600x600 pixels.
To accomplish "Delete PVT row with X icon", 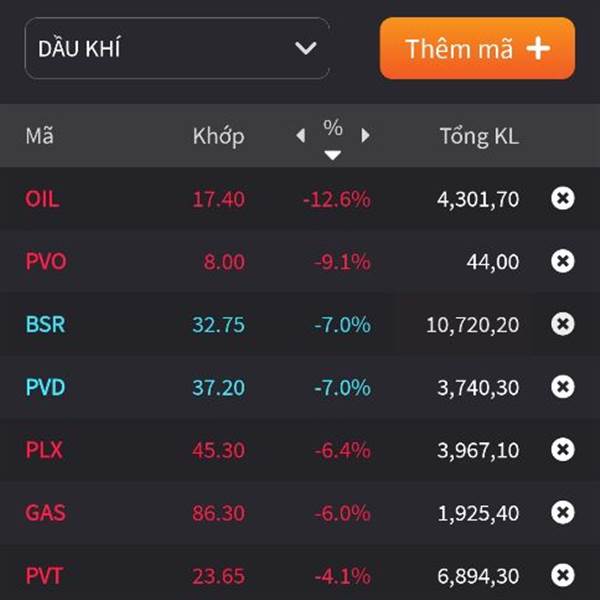I will (x=563, y=575).
